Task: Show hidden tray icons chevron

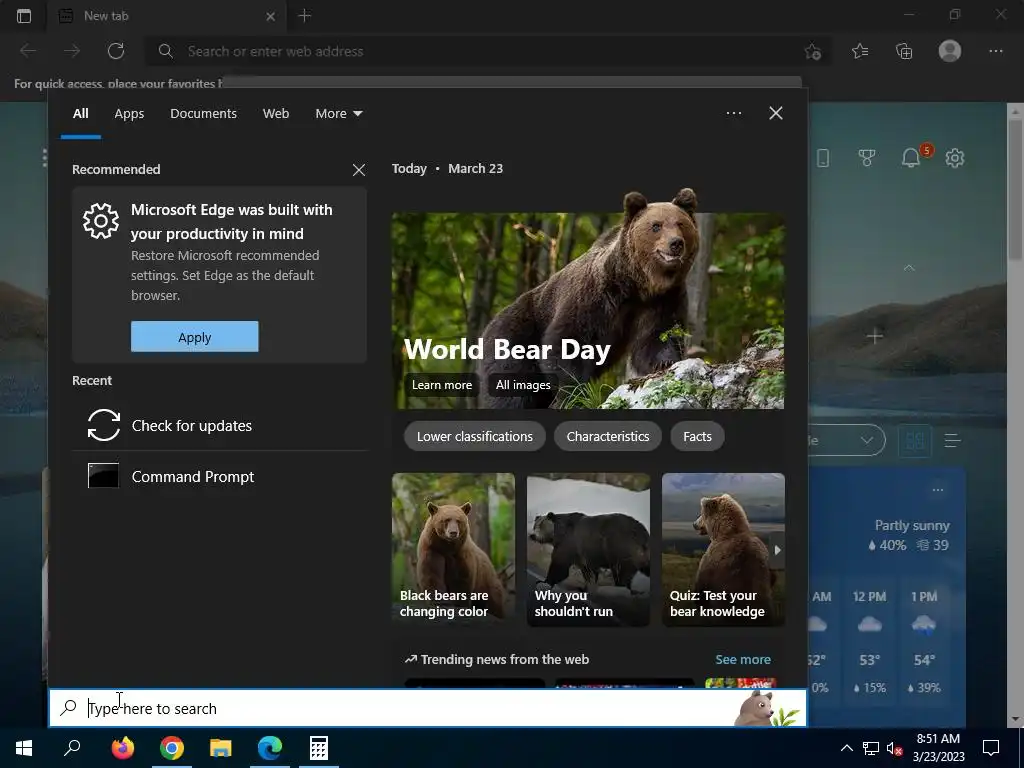Action: click(x=846, y=748)
